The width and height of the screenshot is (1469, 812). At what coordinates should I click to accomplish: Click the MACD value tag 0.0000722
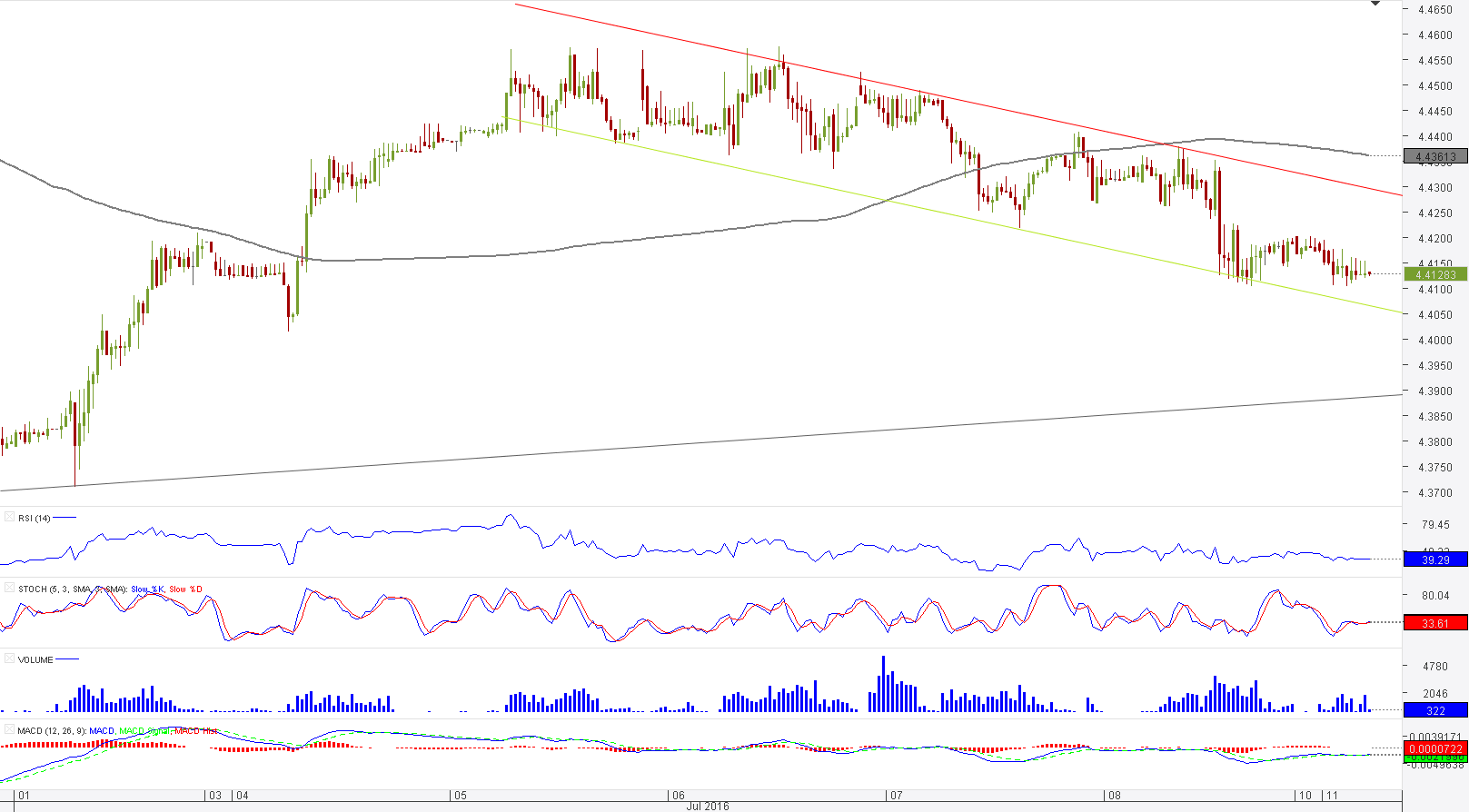(1435, 748)
